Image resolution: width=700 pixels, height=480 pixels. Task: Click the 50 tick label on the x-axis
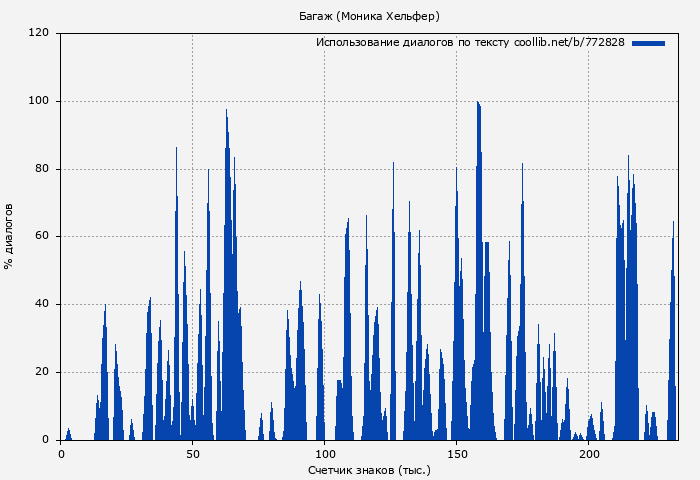(x=193, y=454)
